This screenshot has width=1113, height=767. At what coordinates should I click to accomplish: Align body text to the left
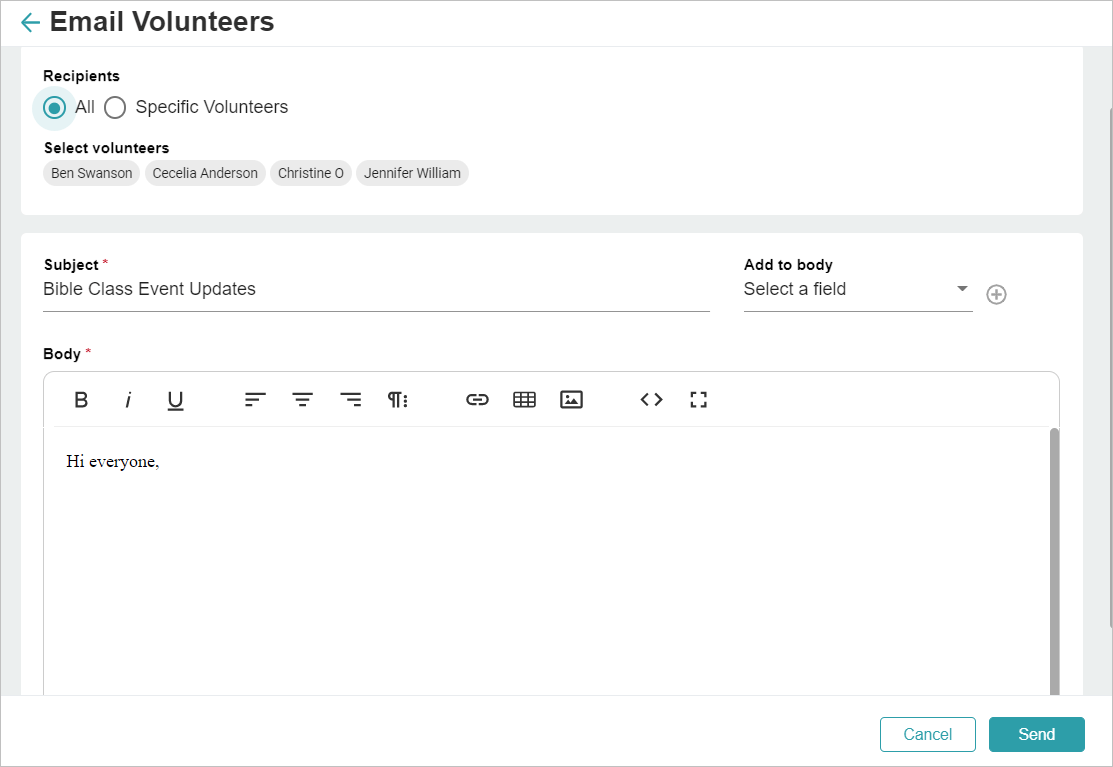click(x=255, y=400)
